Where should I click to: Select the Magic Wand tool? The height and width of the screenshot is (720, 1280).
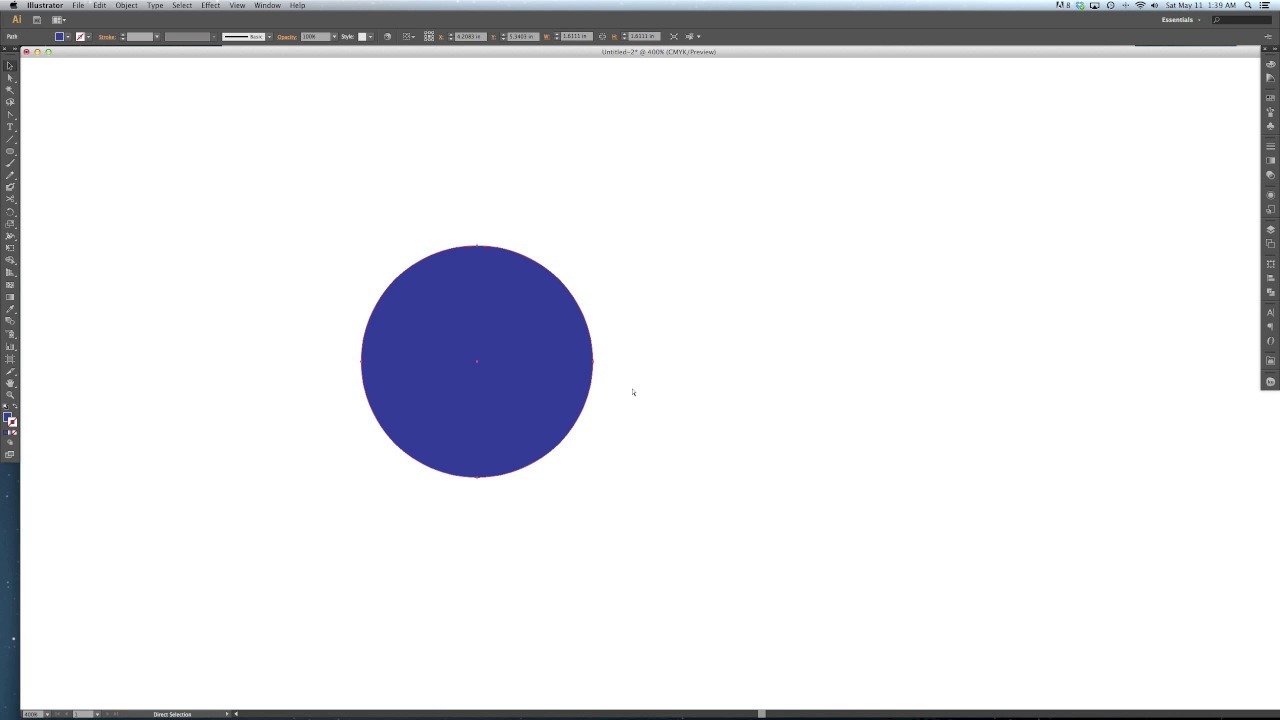tap(10, 89)
